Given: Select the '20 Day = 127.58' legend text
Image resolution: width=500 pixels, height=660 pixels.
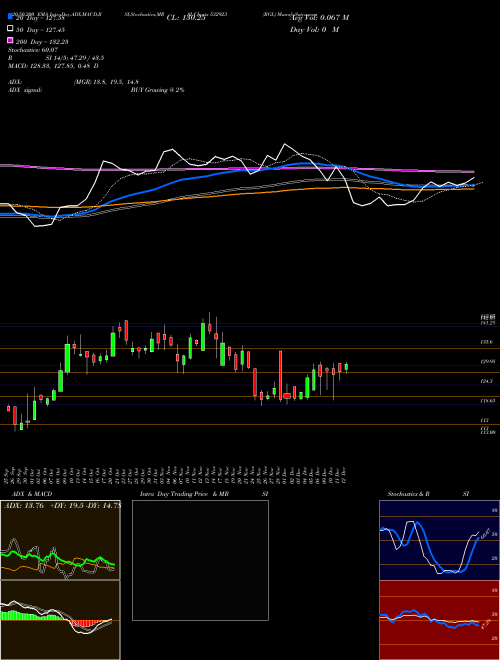Looking at the screenshot, I should (40, 18).
